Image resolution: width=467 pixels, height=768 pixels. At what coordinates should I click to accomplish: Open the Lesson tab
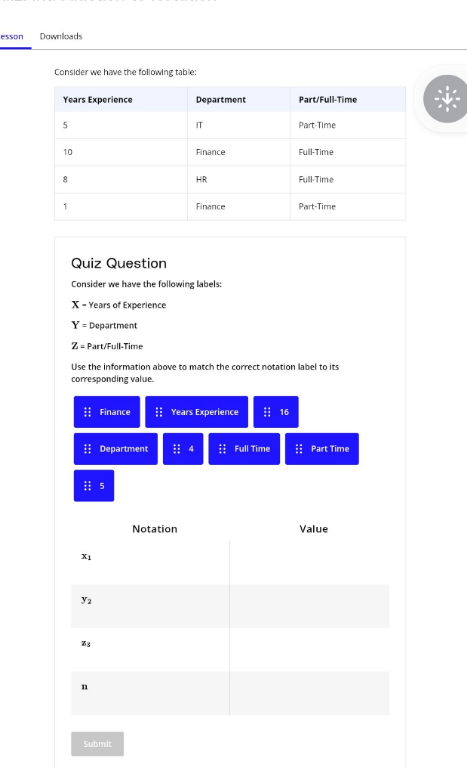click(x=12, y=36)
